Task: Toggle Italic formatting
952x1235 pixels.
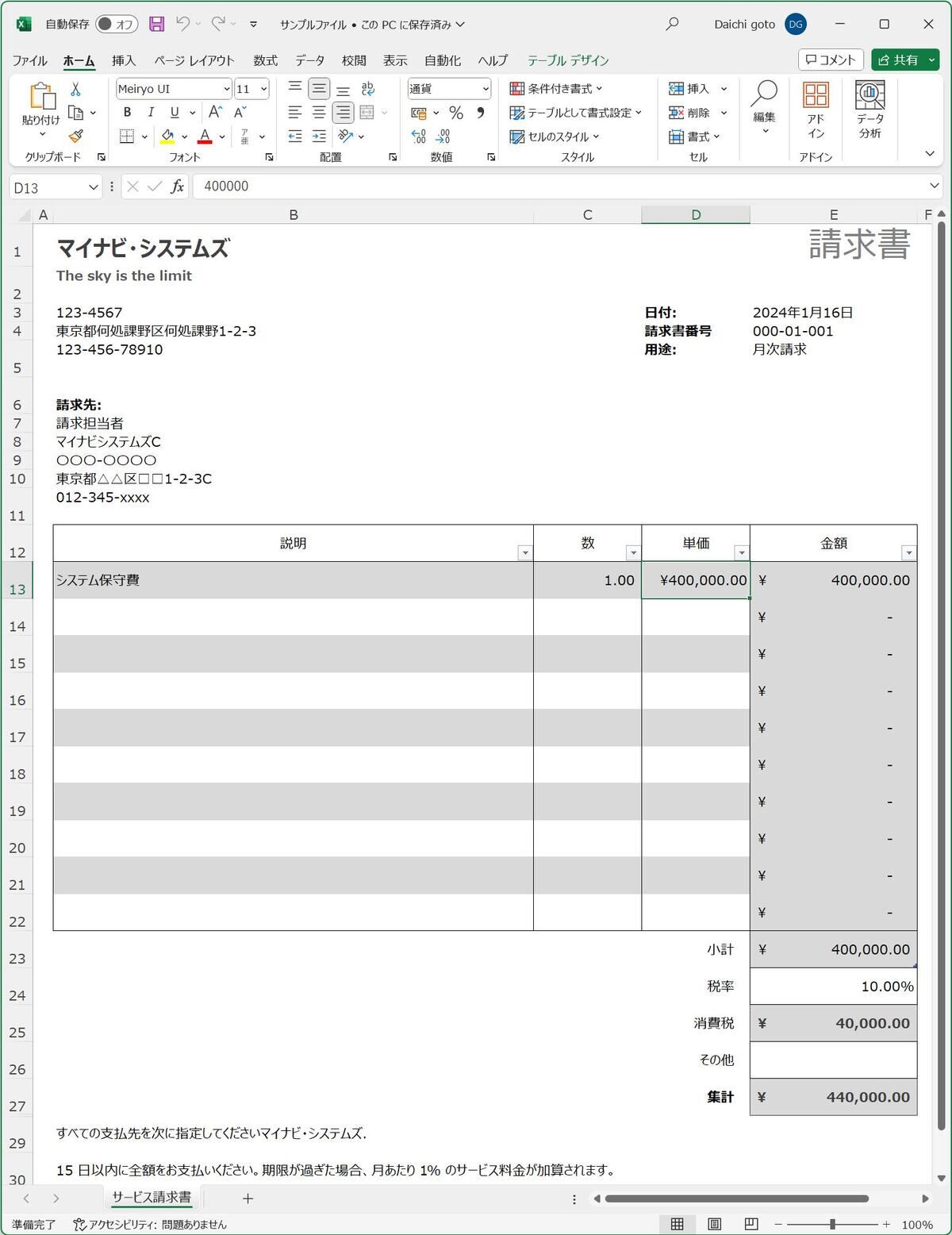Action: pos(151,112)
